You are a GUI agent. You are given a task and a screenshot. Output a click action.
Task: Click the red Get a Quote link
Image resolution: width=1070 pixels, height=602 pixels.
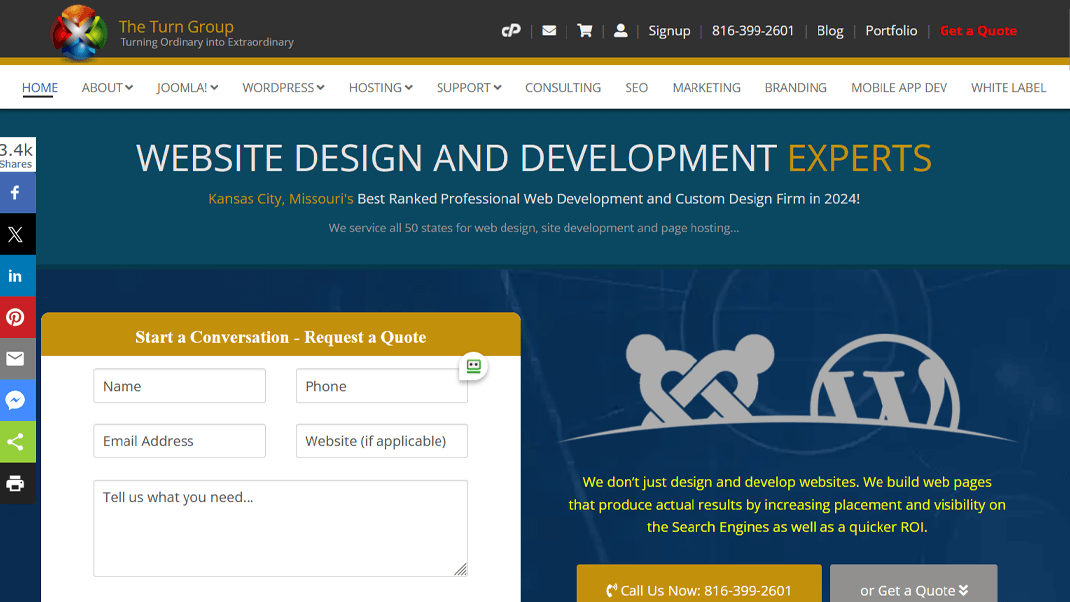tap(978, 31)
